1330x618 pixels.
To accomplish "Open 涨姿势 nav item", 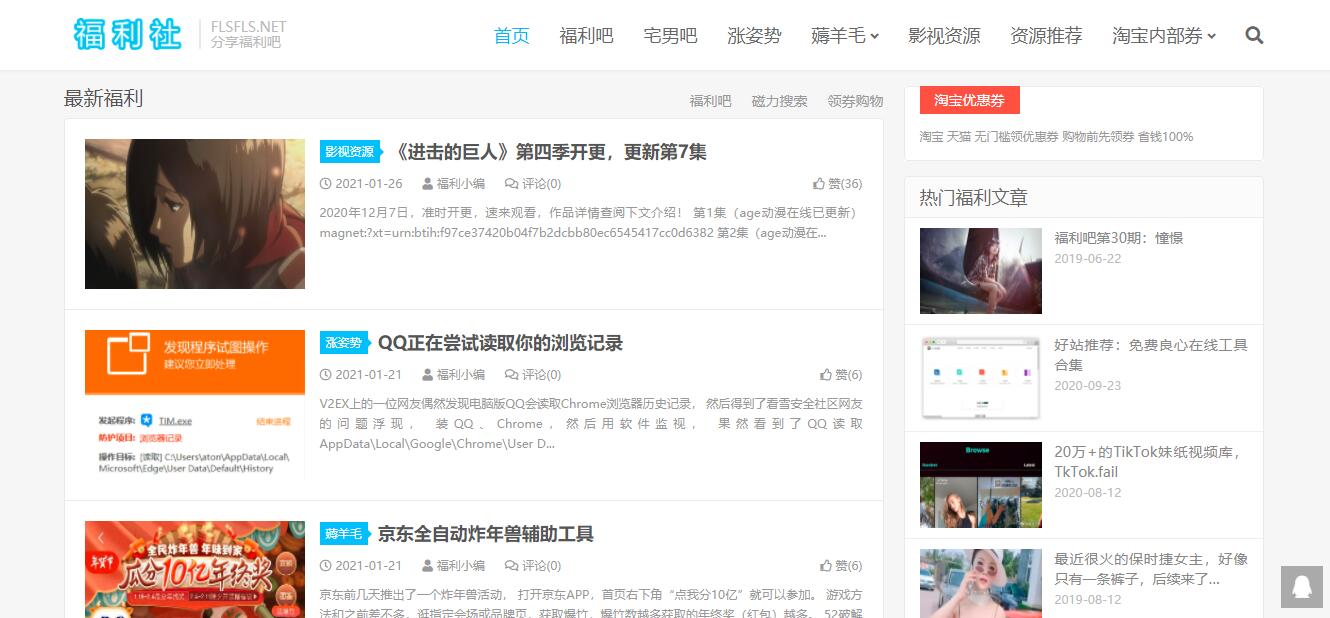I will pyautogui.click(x=754, y=36).
